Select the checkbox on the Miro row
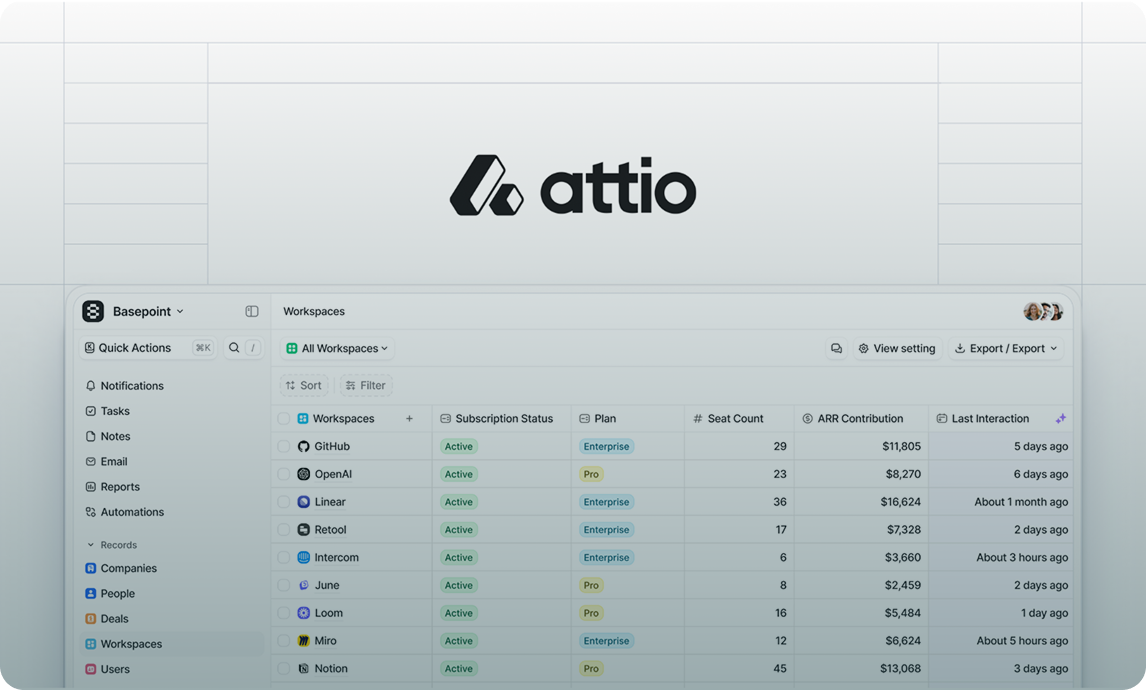The width and height of the screenshot is (1146, 690). tap(284, 640)
